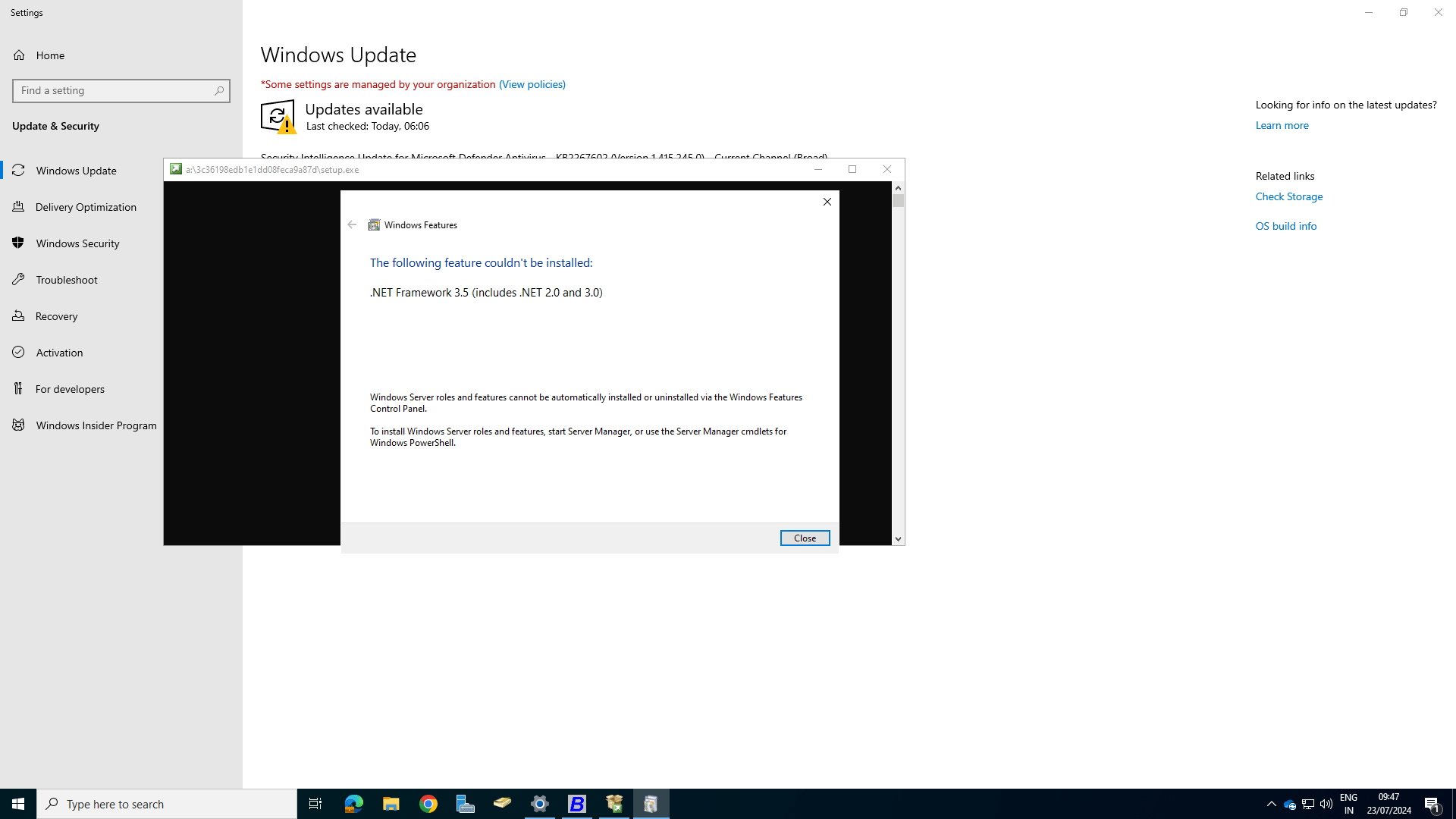Maximize the setup.exe window

click(x=852, y=169)
